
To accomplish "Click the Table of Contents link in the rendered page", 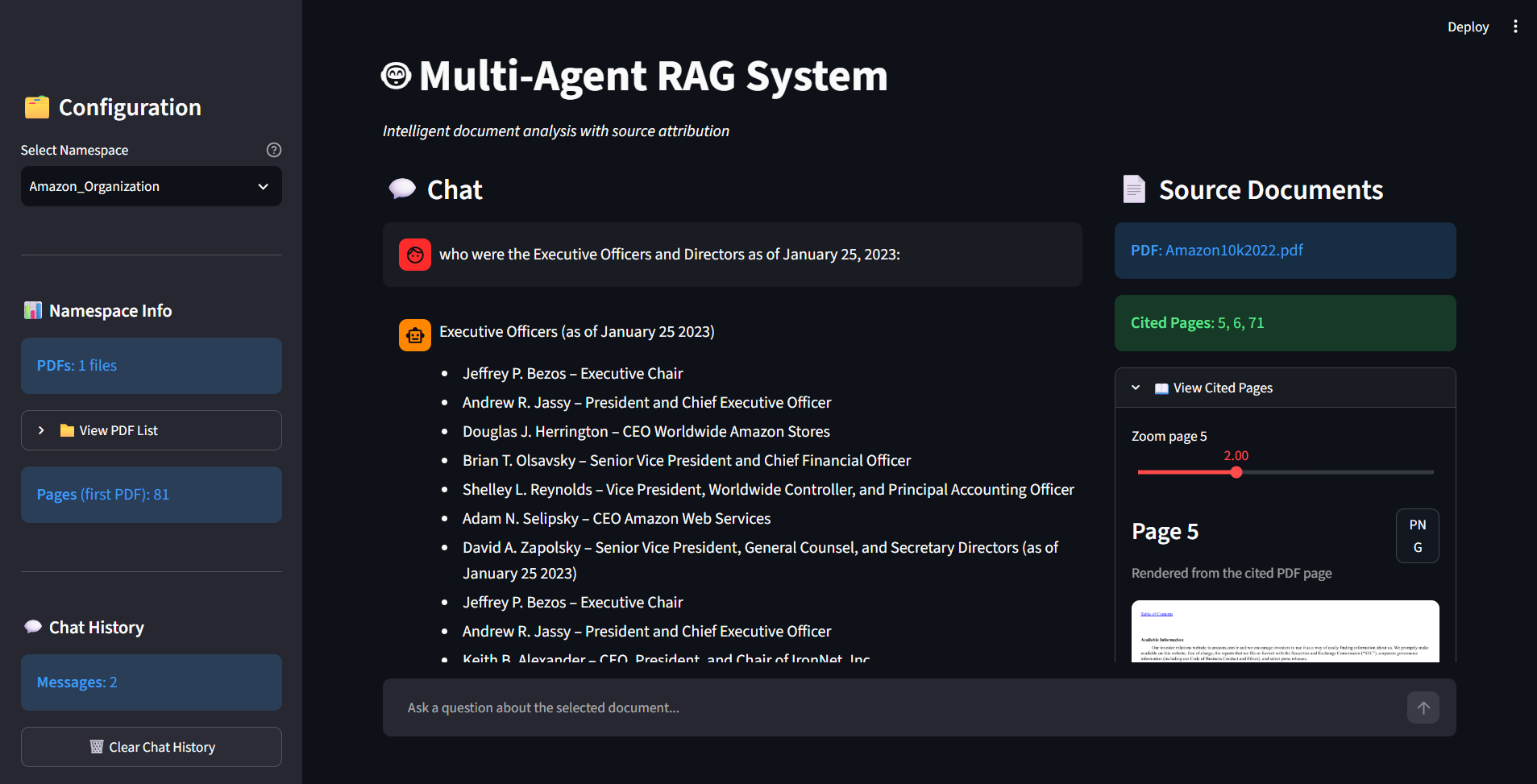I will pos(1157,614).
